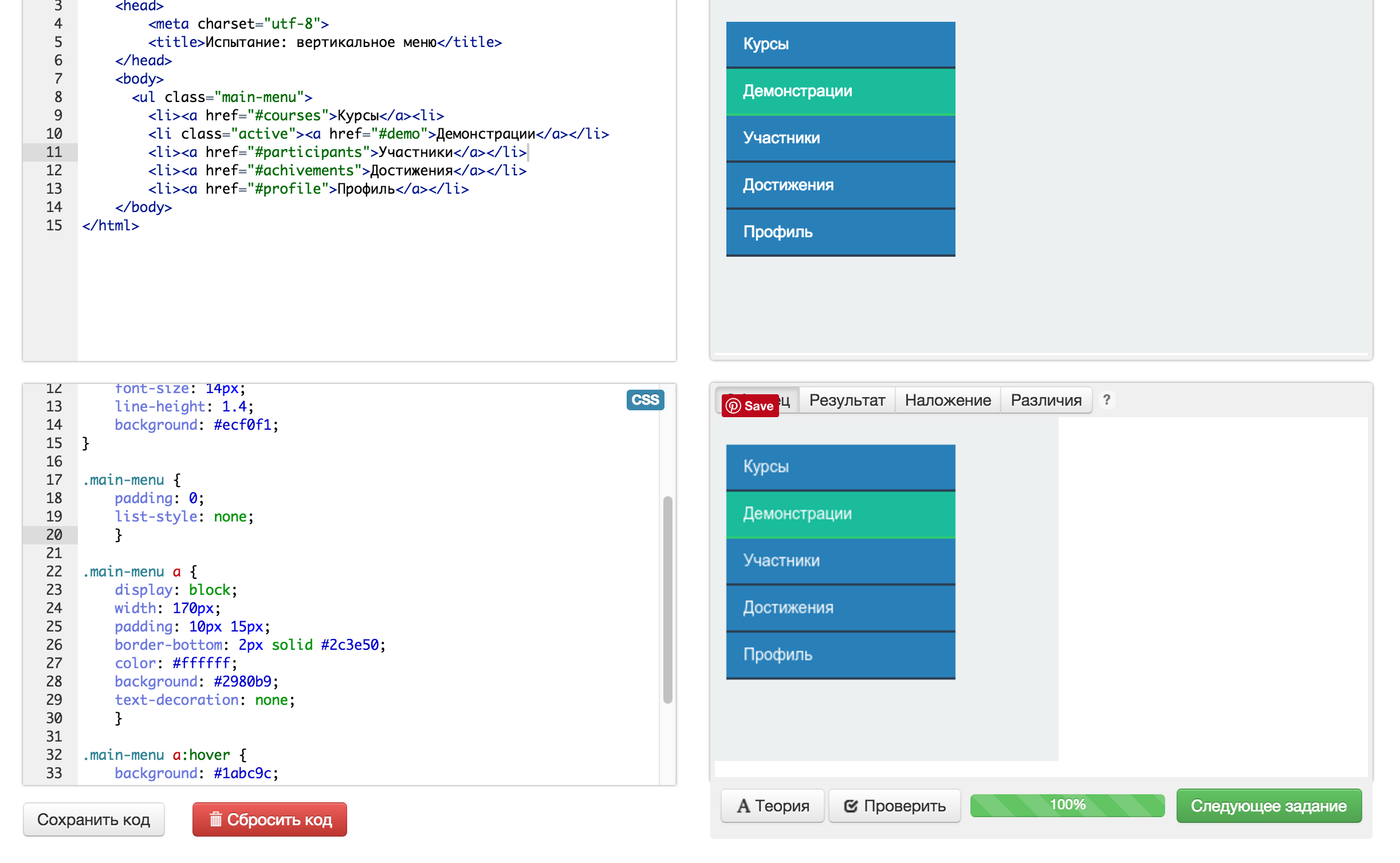This screenshot has height=863, width=1400.
Task: Click the Проверить button
Action: tap(895, 806)
